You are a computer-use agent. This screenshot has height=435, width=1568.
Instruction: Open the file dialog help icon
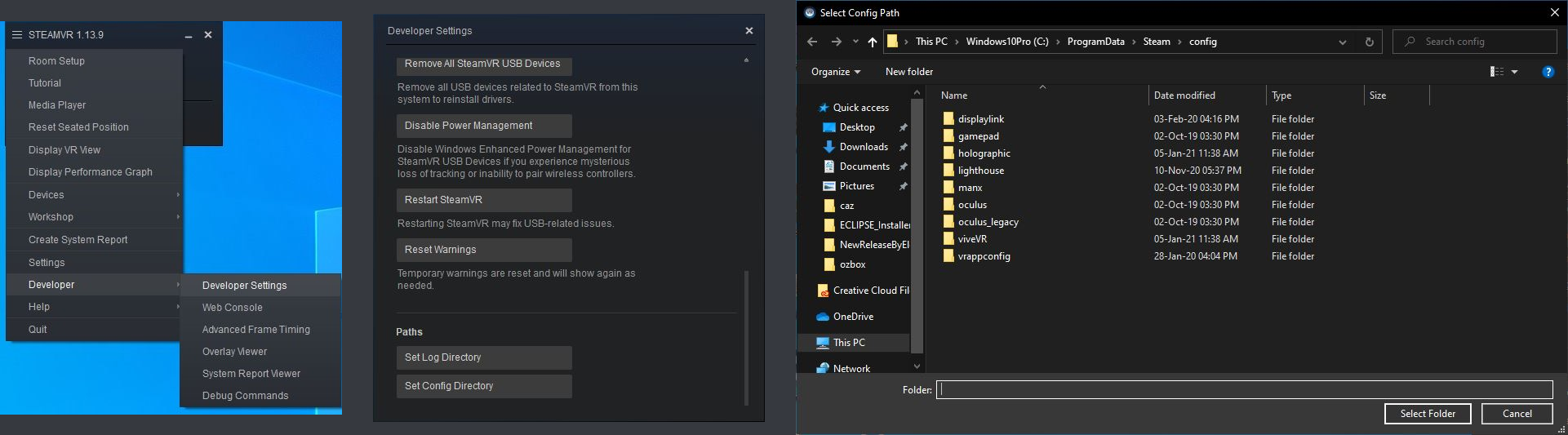(1548, 72)
